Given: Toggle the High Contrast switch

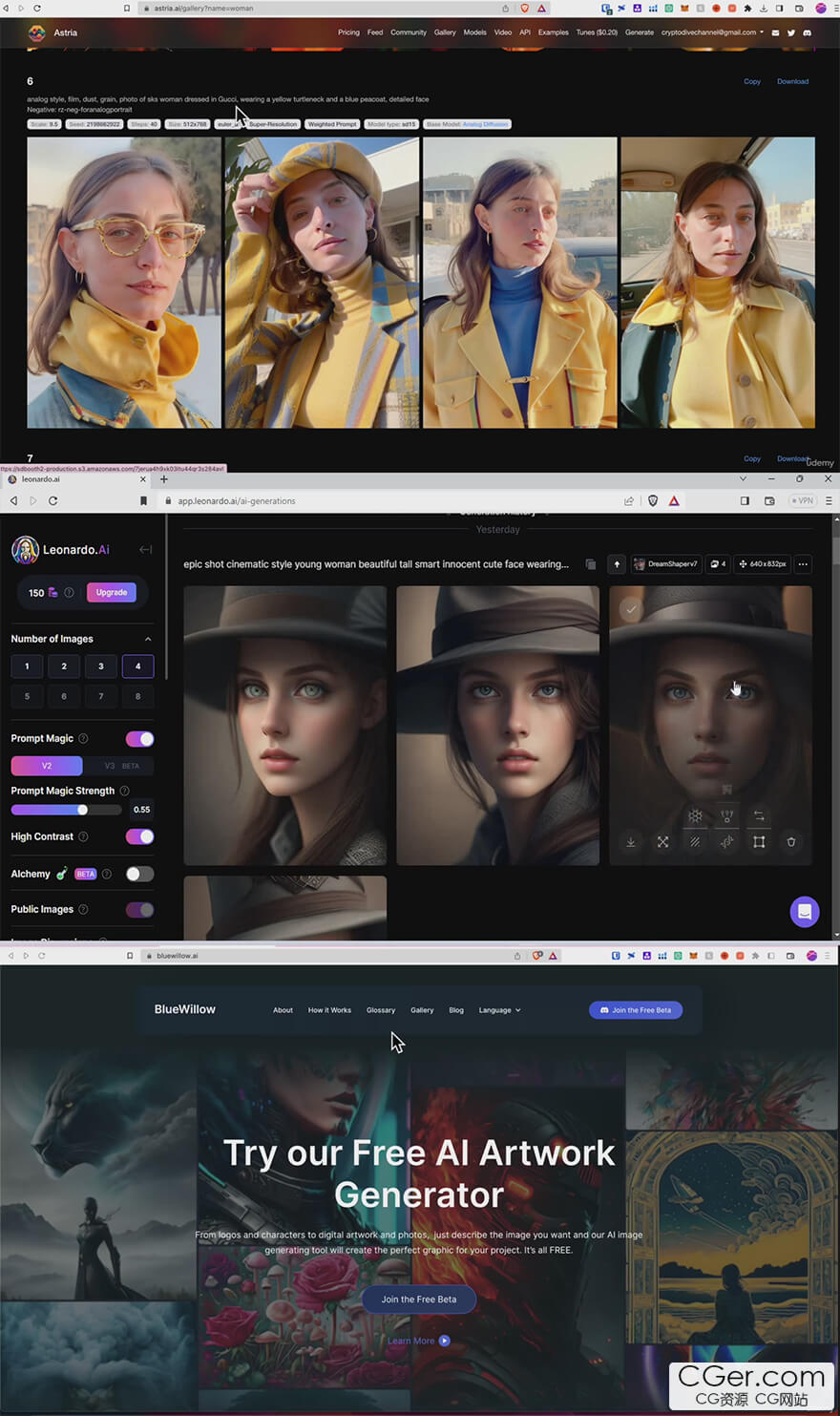Looking at the screenshot, I should [x=139, y=836].
